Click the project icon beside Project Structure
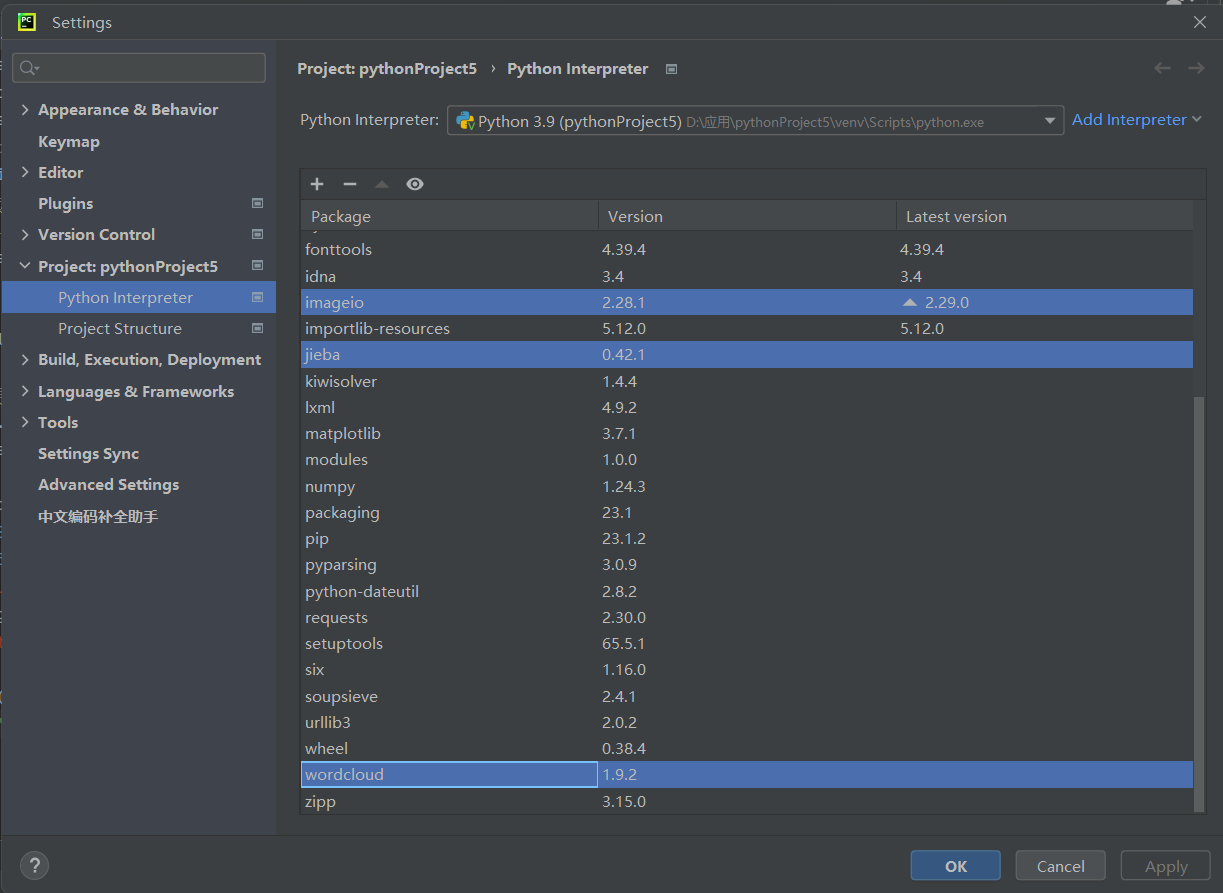 pyautogui.click(x=257, y=328)
